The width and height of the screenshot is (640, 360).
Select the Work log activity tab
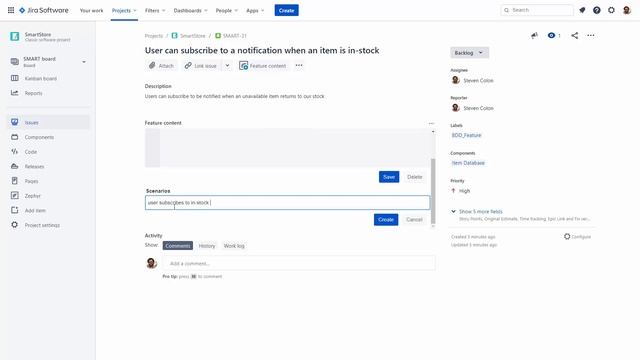tap(234, 246)
